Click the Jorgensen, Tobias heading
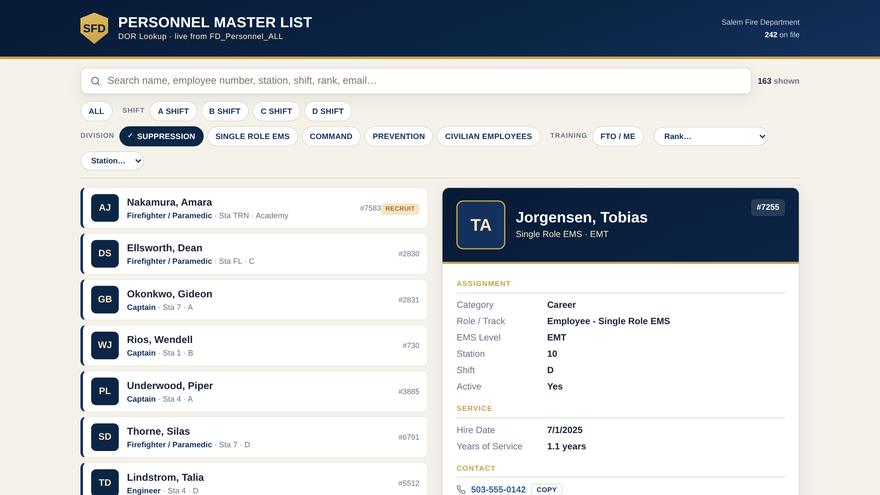The width and height of the screenshot is (880, 495). [x=581, y=217]
